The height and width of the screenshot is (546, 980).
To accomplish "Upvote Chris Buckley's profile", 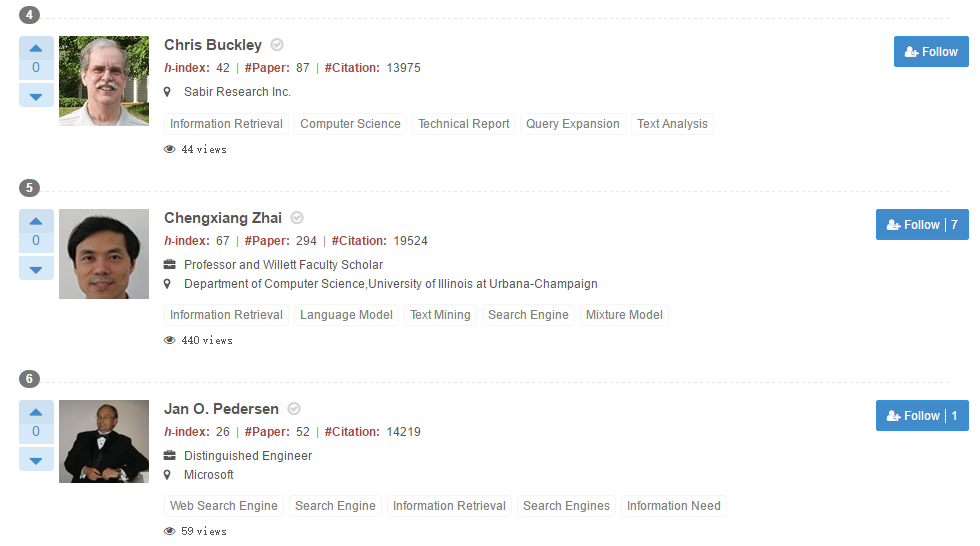I will click(x=36, y=47).
